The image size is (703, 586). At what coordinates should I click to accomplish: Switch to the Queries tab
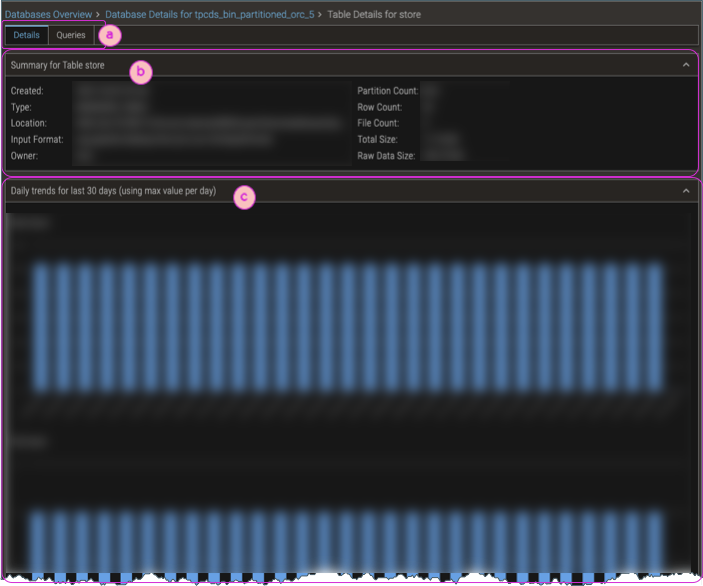click(x=71, y=35)
